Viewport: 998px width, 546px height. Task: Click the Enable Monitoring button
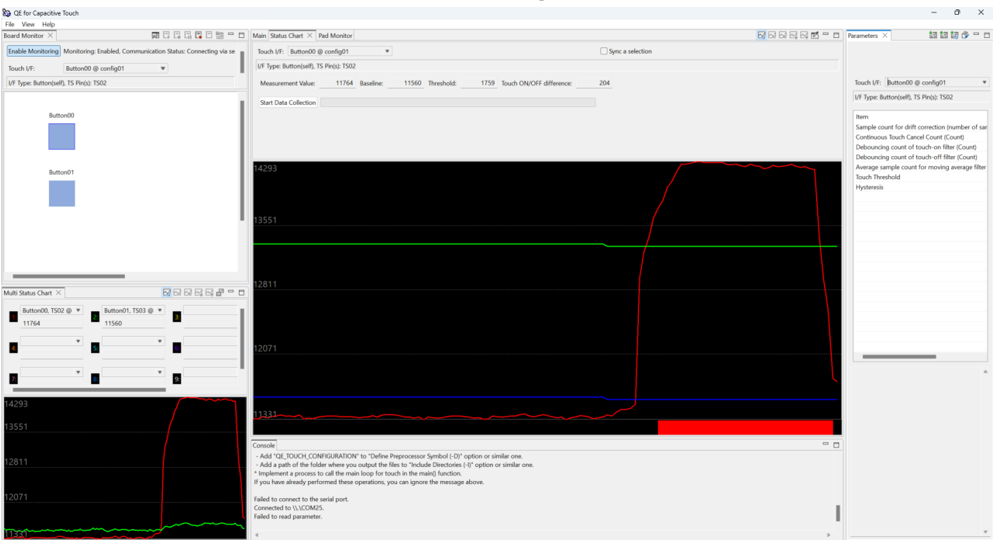33,51
